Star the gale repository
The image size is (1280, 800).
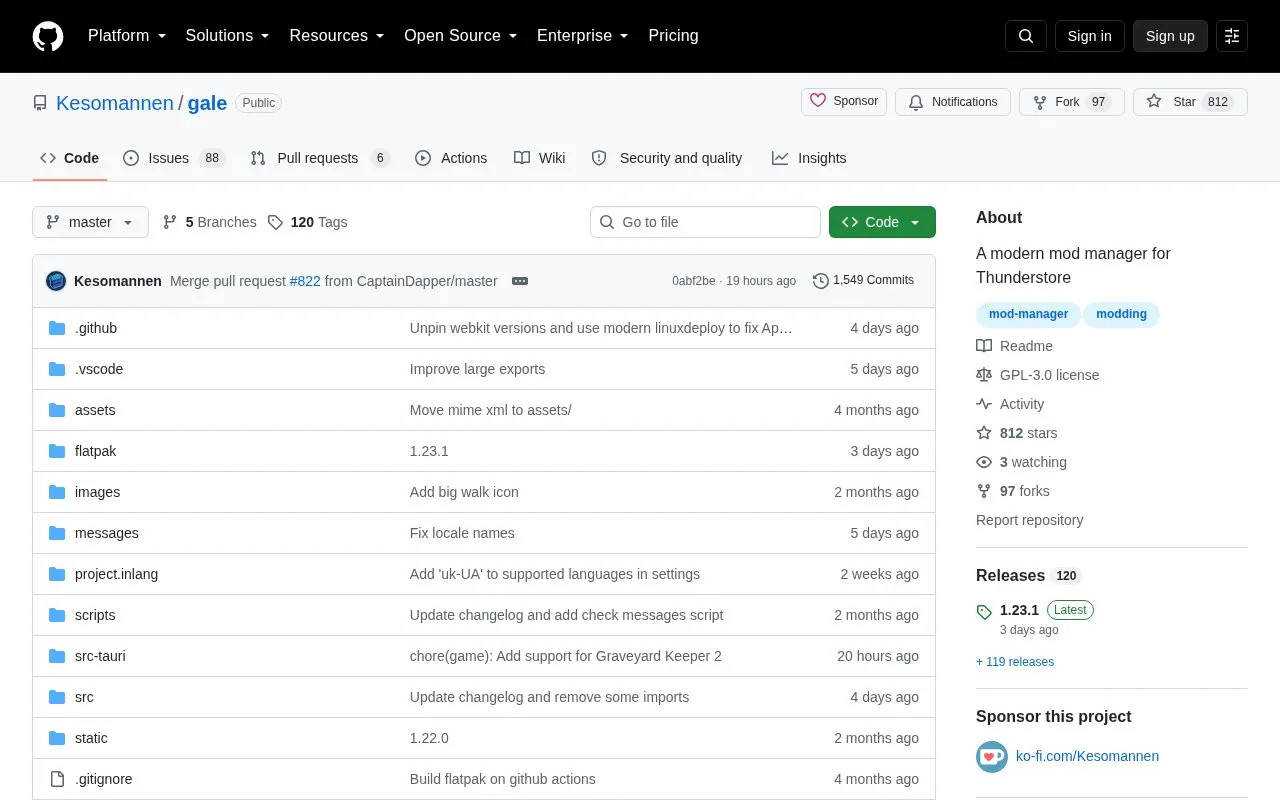1190,102
